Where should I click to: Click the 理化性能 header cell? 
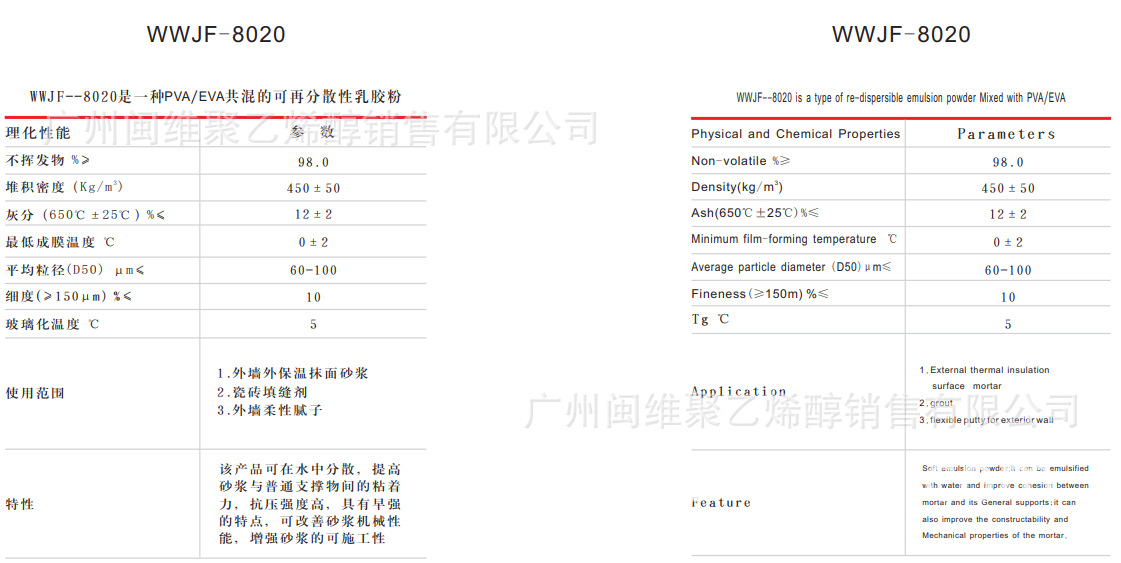point(38,133)
